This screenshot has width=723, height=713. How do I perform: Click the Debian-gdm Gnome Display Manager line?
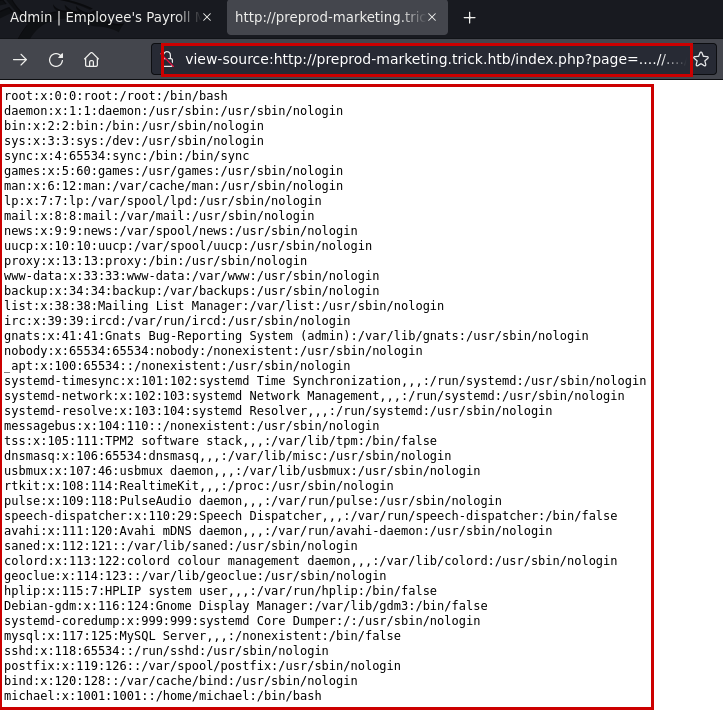(246, 606)
